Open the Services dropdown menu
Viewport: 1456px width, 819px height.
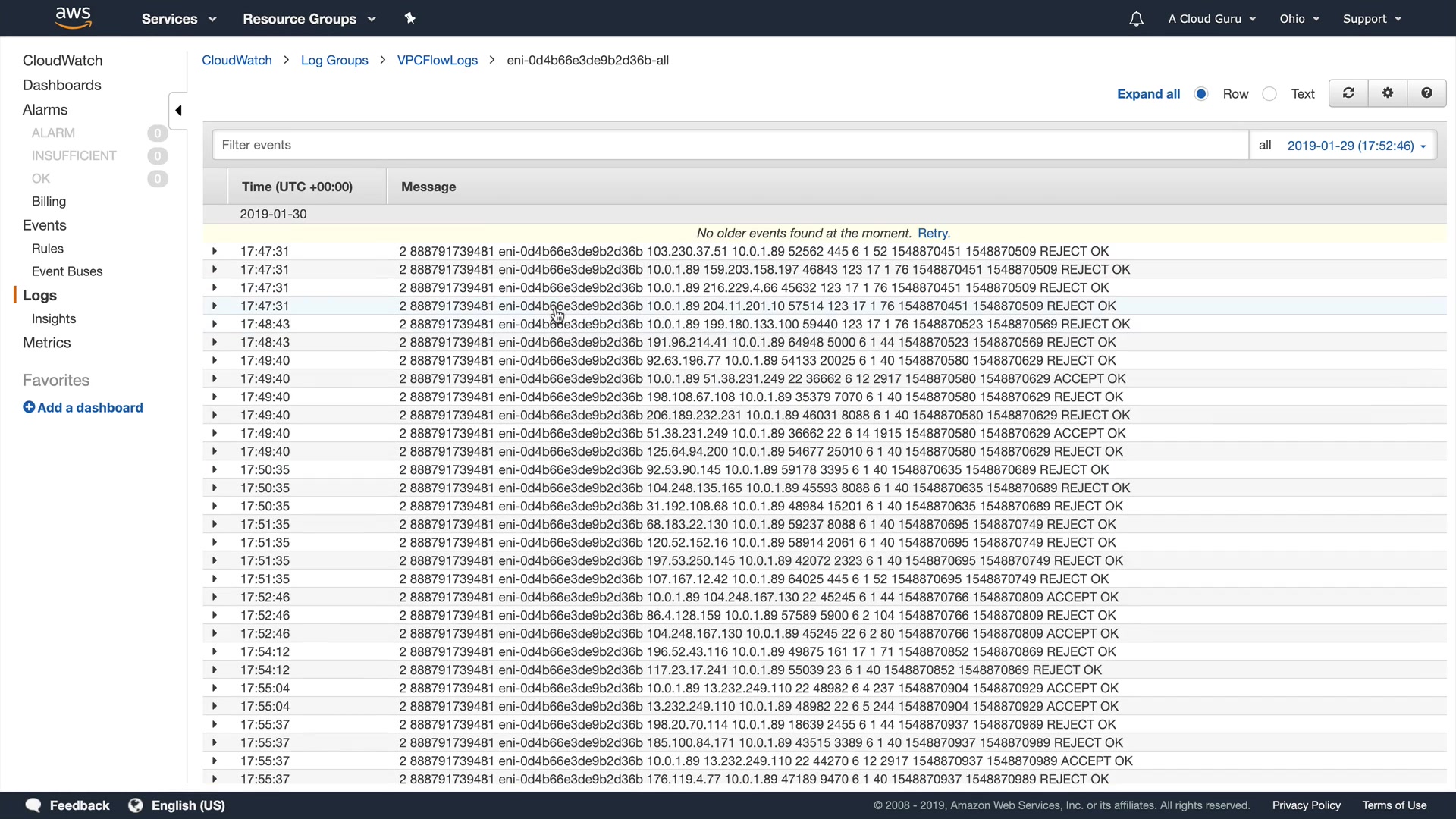[179, 19]
